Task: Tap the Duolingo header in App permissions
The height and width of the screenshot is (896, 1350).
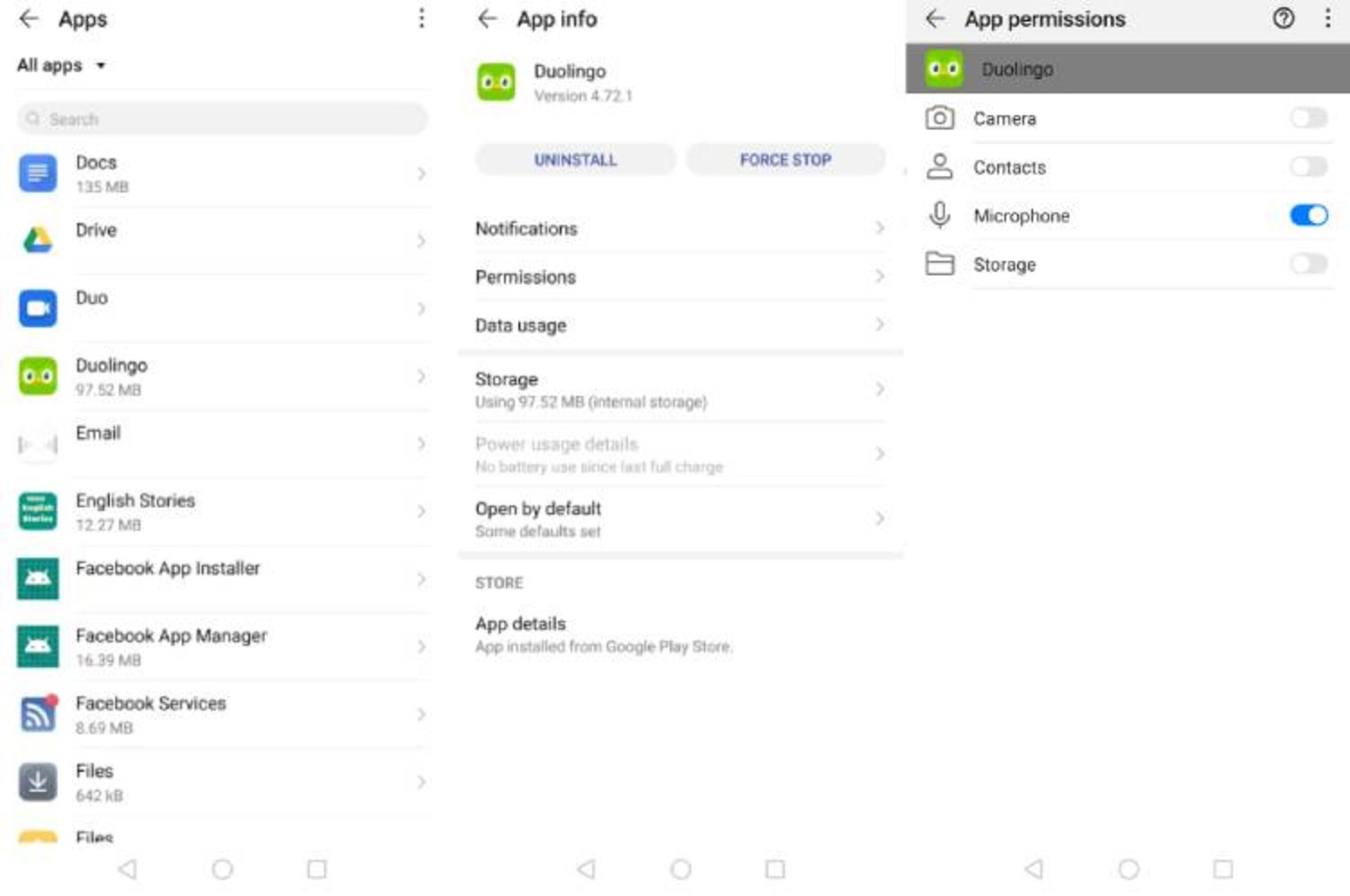Action: coord(1128,69)
